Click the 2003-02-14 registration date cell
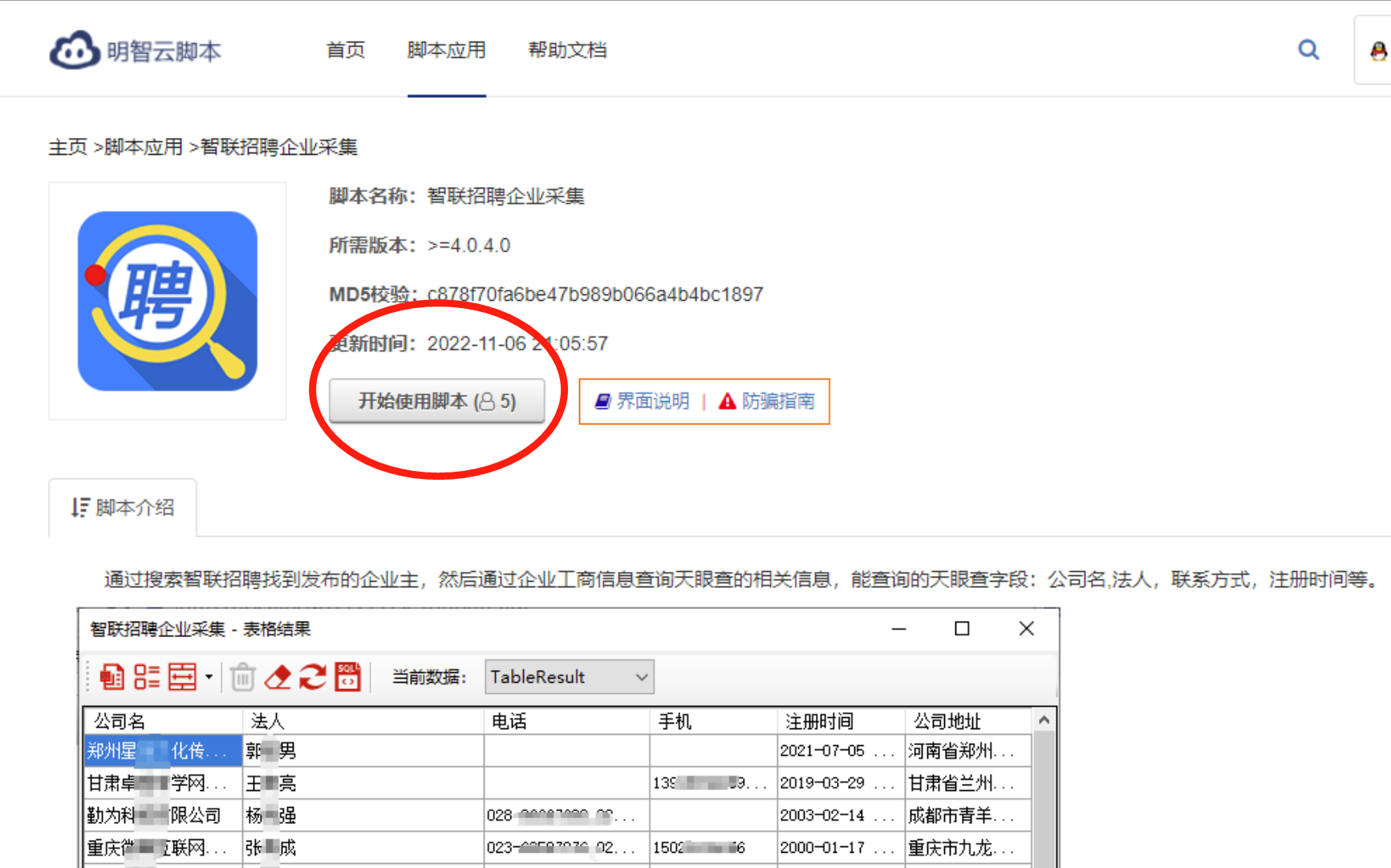The image size is (1391, 868). tap(841, 815)
